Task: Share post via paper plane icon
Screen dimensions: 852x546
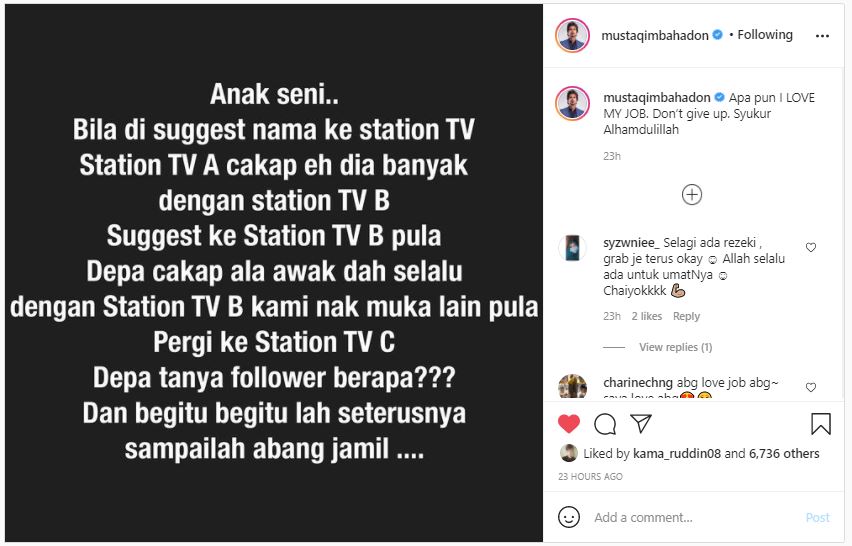Action: 641,424
